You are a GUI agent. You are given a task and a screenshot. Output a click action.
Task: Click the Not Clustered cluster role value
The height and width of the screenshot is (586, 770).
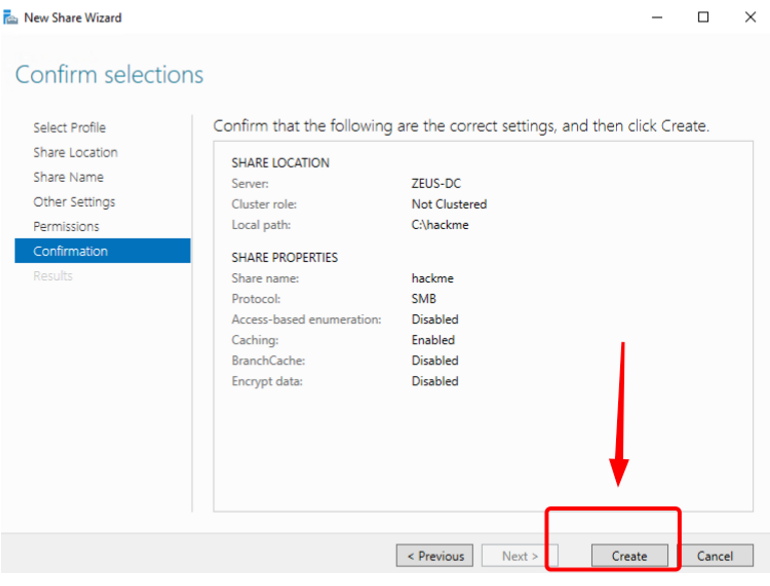point(449,204)
